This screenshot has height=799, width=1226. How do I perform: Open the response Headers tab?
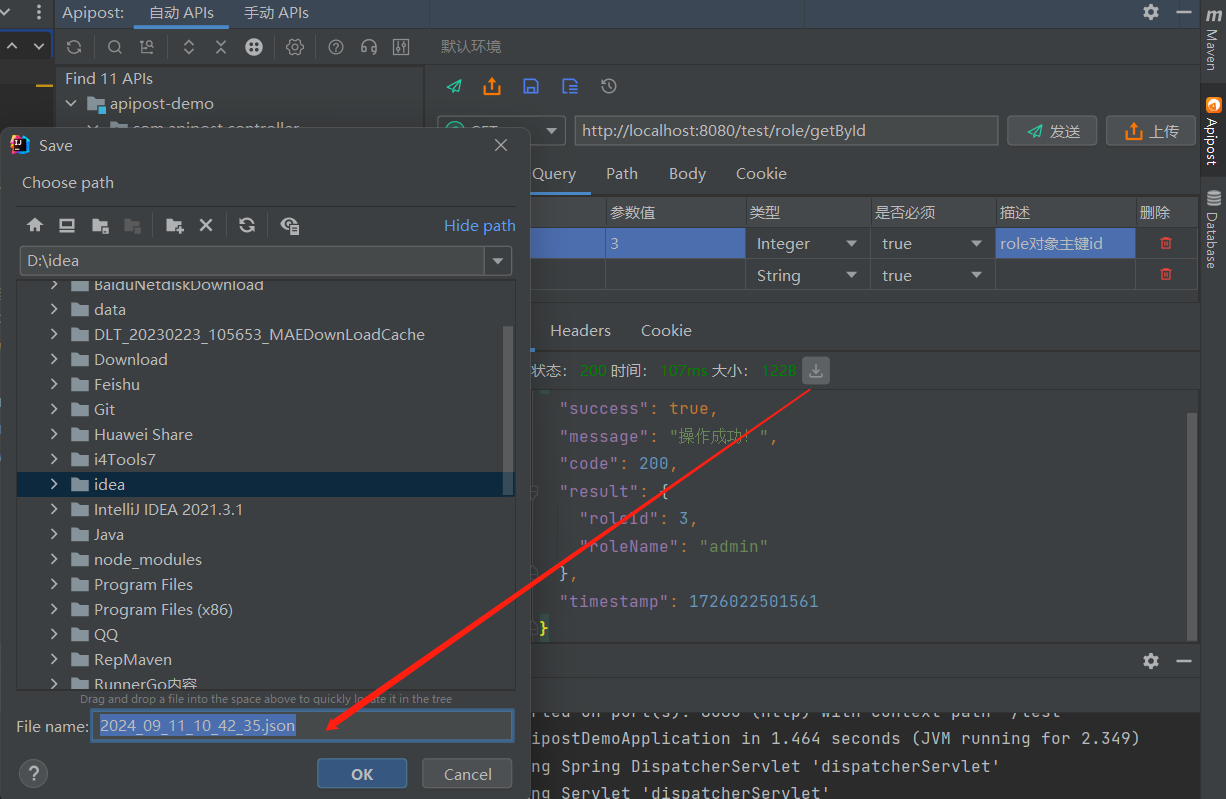tap(580, 330)
